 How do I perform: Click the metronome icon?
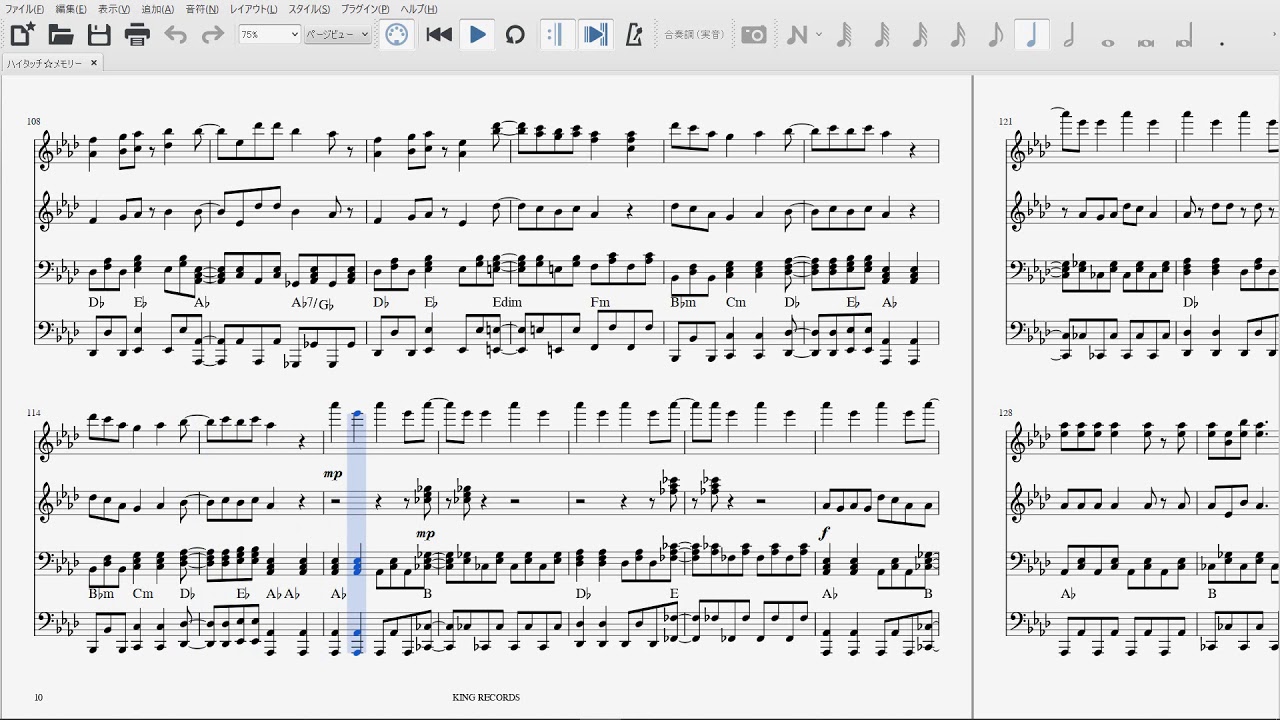coord(633,35)
